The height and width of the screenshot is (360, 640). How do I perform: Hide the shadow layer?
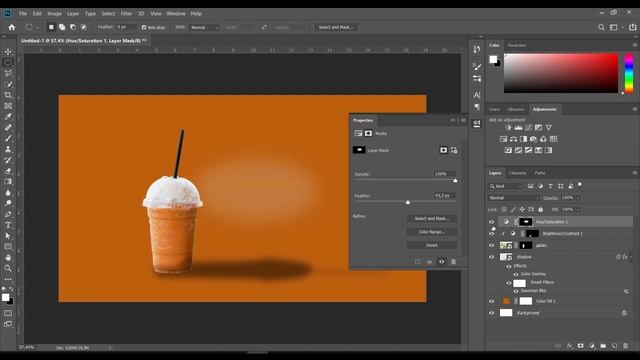491,257
